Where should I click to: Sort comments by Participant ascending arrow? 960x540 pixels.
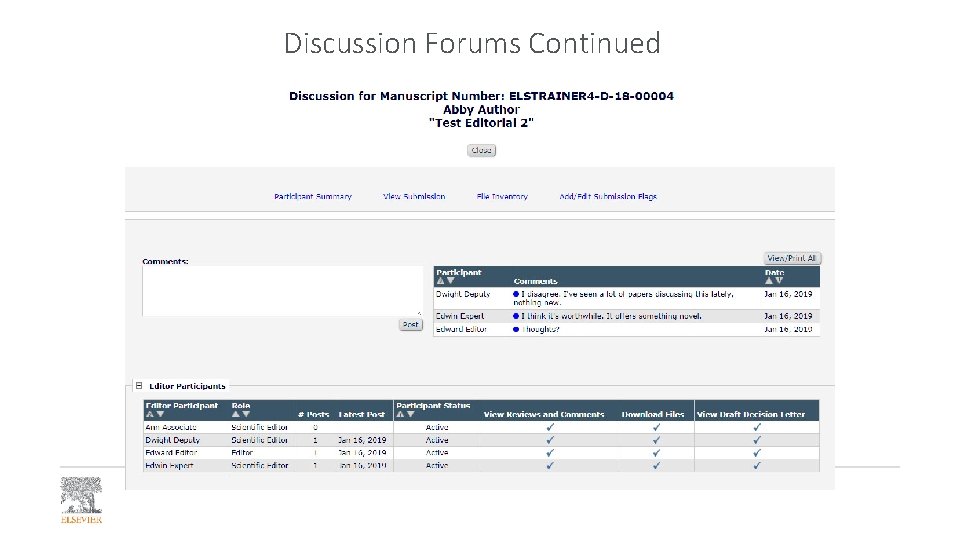pos(440,280)
